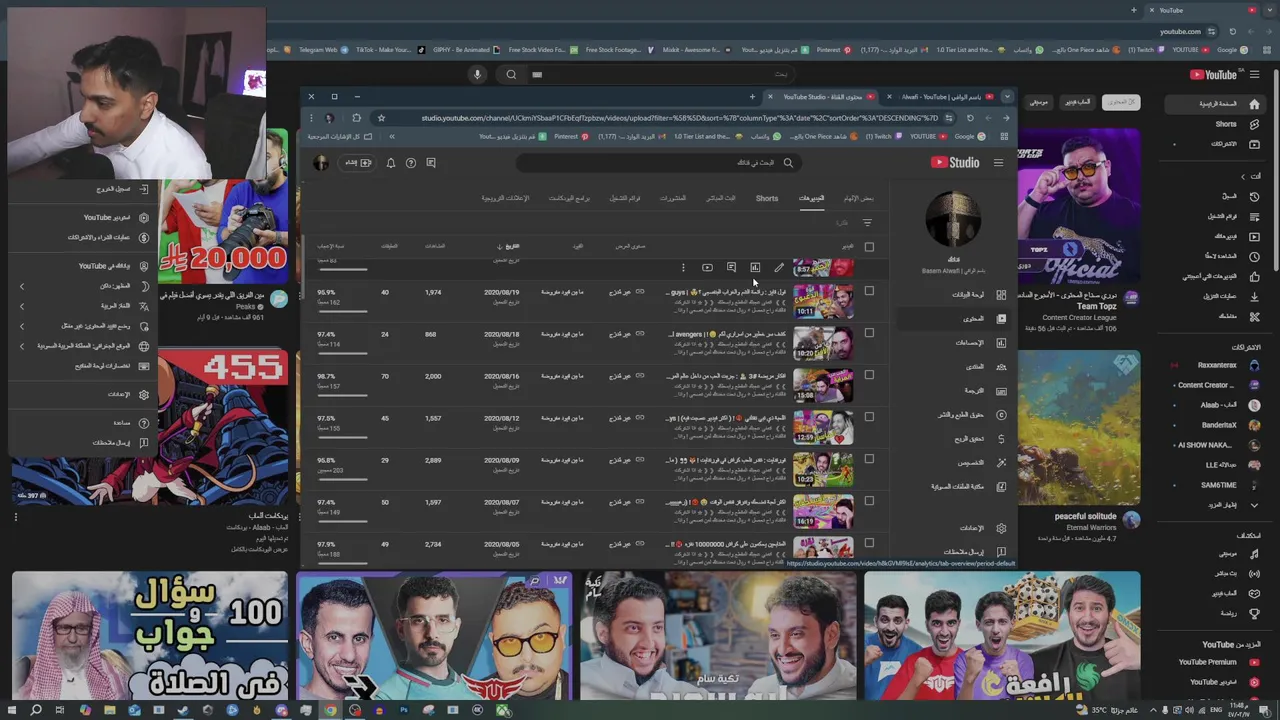Click the filter icon above video table
The width and height of the screenshot is (1280, 720).
point(867,223)
